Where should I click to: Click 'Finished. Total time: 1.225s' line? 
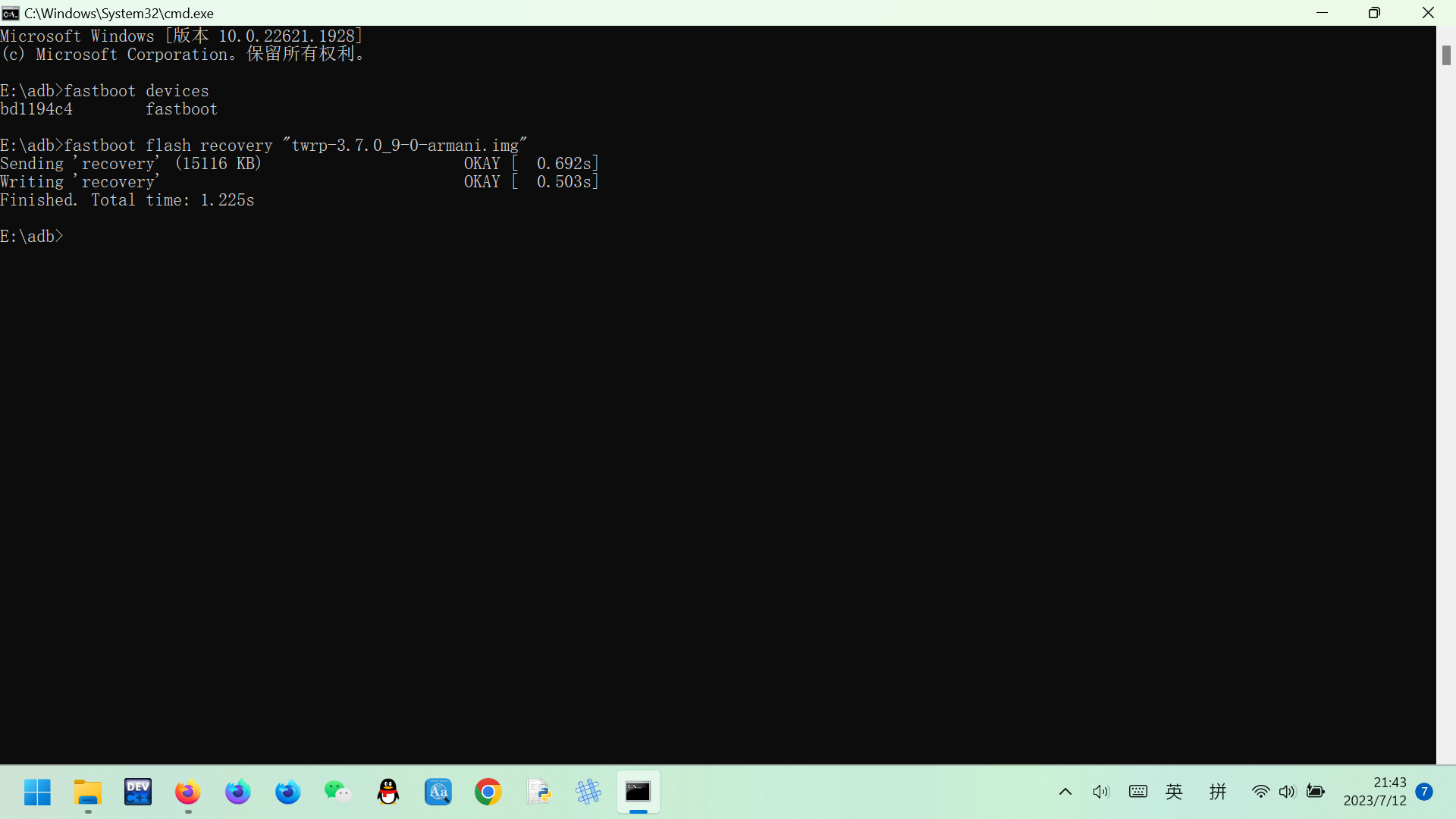coord(127,200)
